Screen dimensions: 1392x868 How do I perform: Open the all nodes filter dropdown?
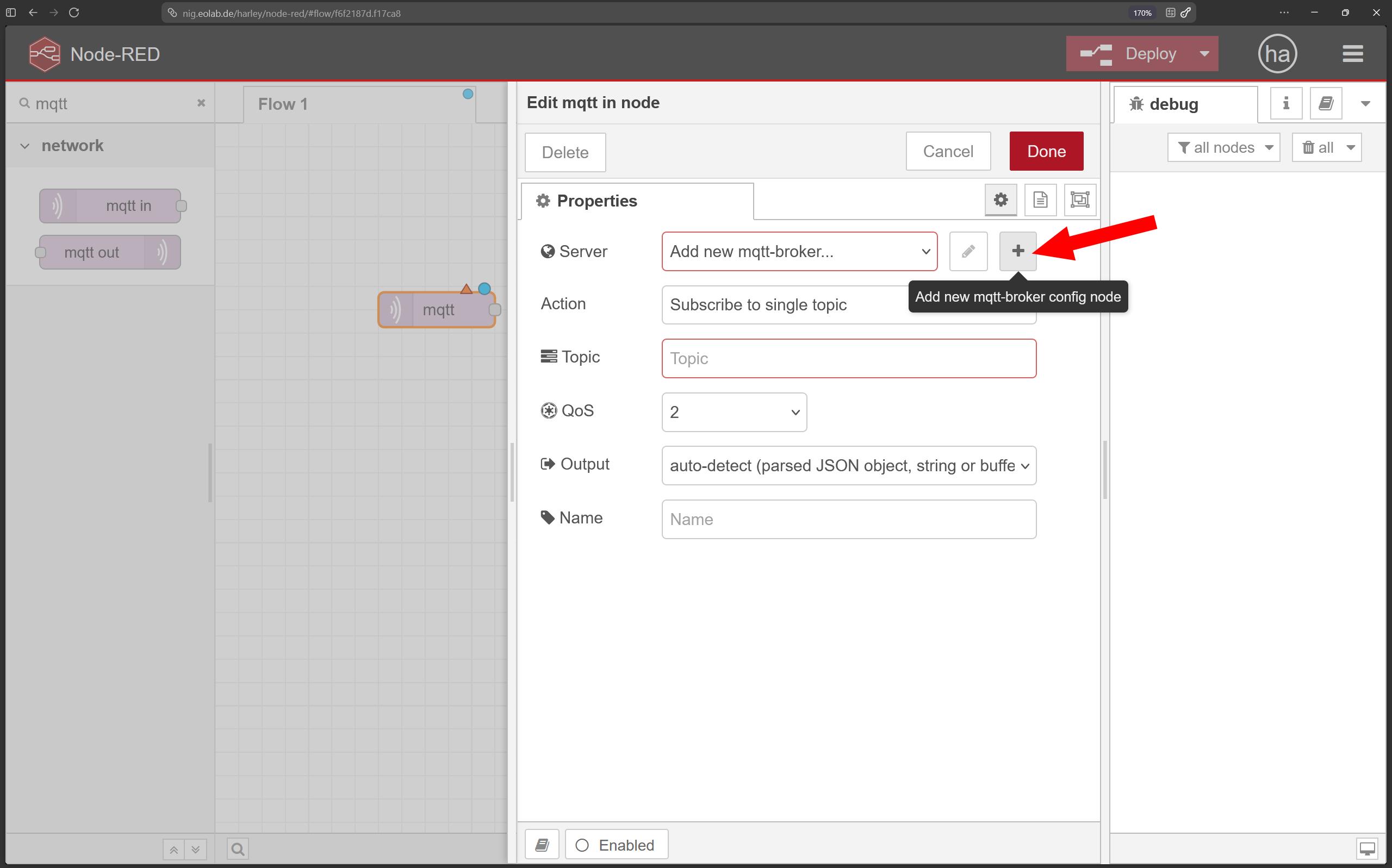coord(1224,147)
